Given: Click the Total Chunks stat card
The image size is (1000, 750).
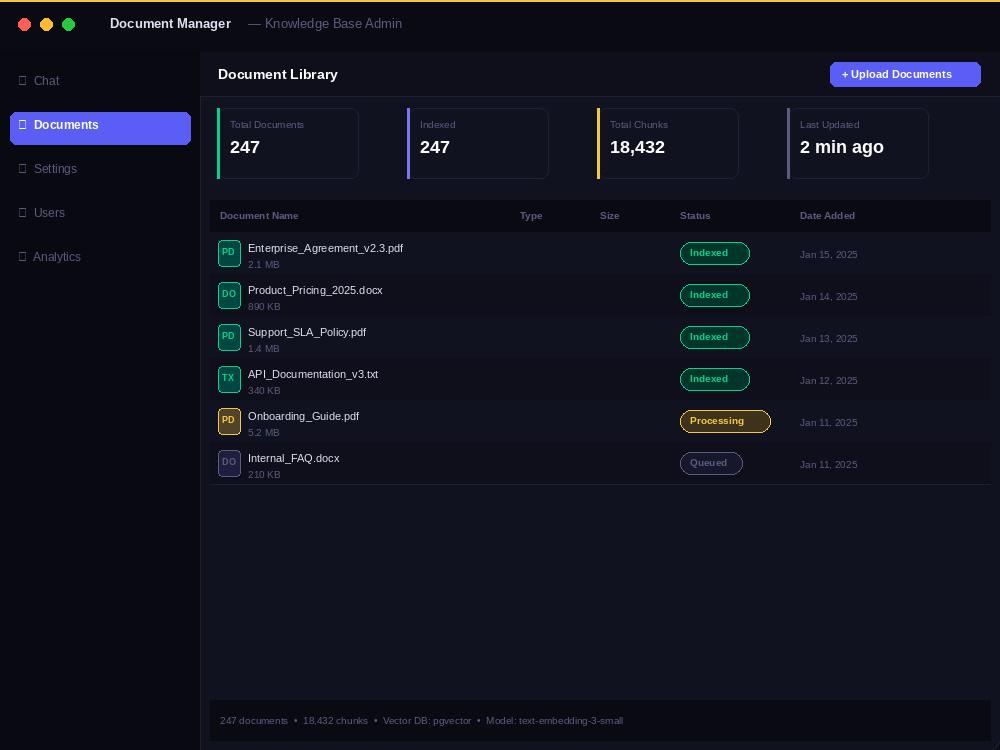Looking at the screenshot, I should (668, 143).
